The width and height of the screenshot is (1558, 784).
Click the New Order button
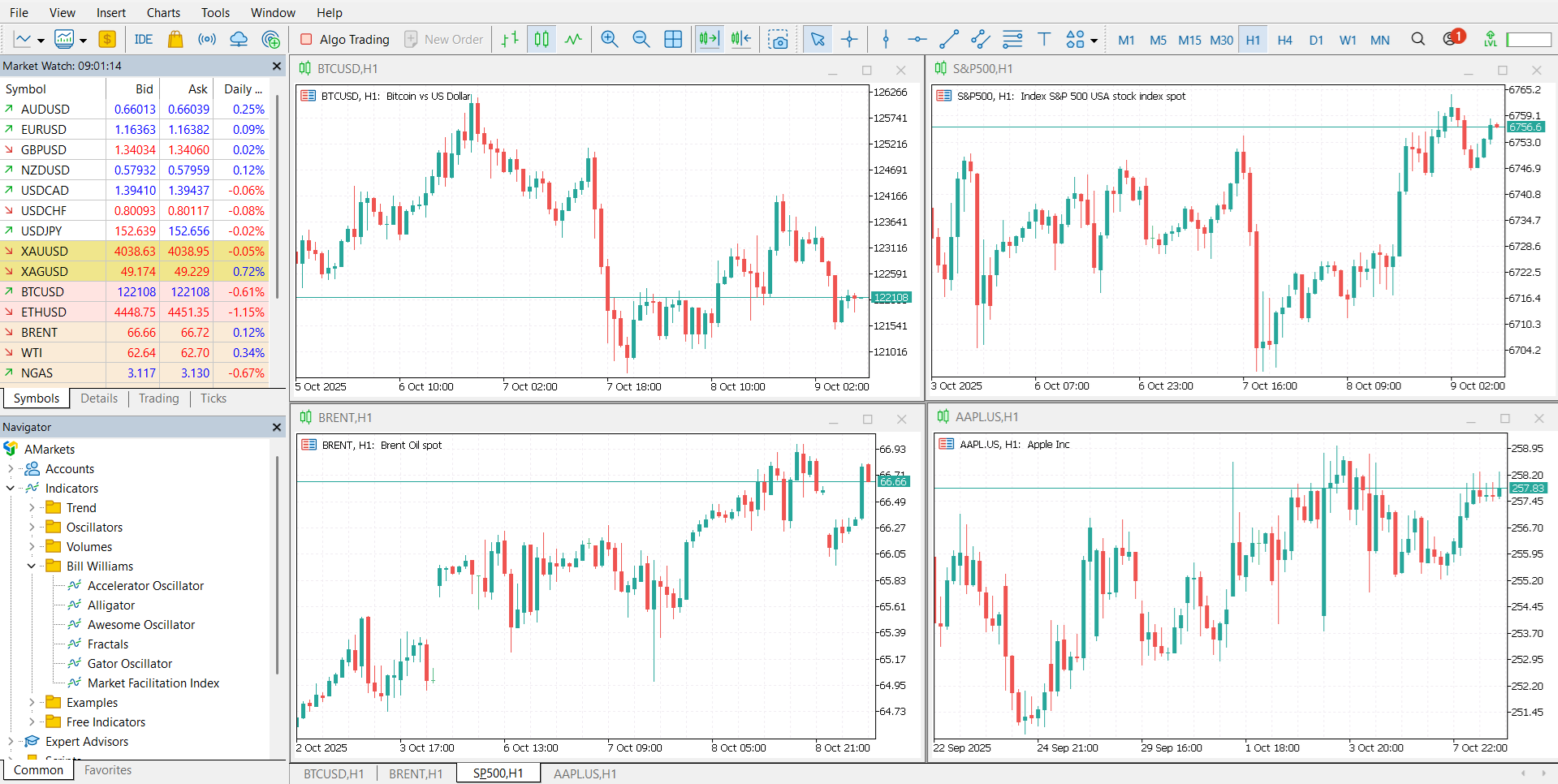point(444,39)
